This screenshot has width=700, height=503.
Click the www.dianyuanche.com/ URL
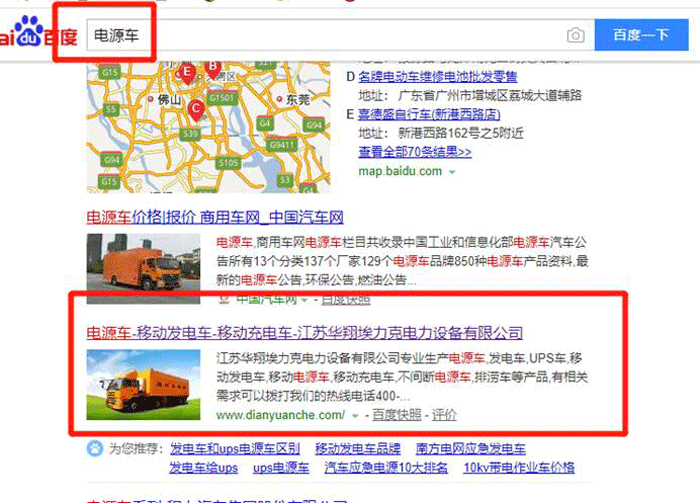[280, 415]
